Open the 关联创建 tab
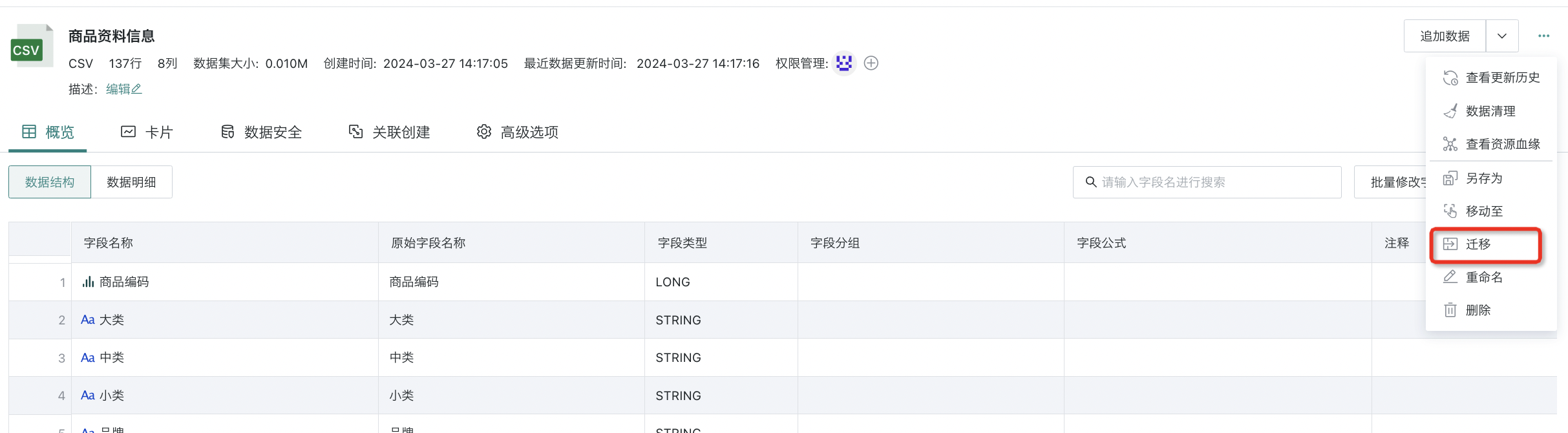Image resolution: width=1568 pixels, height=433 pixels. click(x=390, y=132)
